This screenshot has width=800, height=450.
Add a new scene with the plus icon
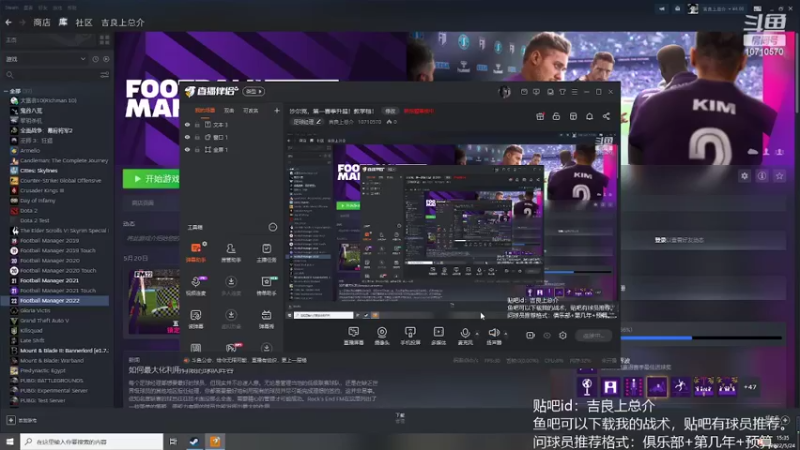[277, 110]
